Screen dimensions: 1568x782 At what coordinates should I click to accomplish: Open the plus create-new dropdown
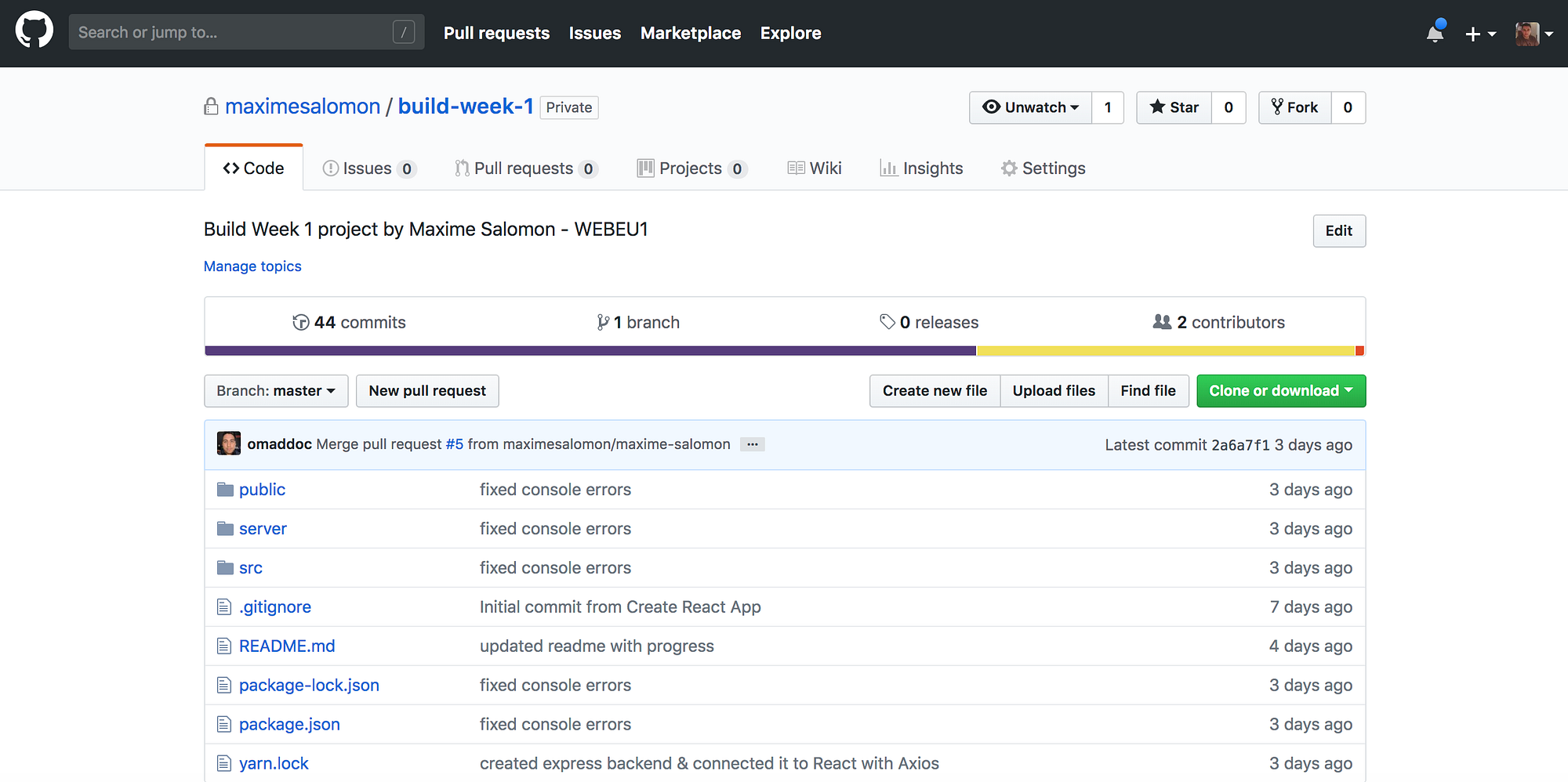[x=1480, y=34]
